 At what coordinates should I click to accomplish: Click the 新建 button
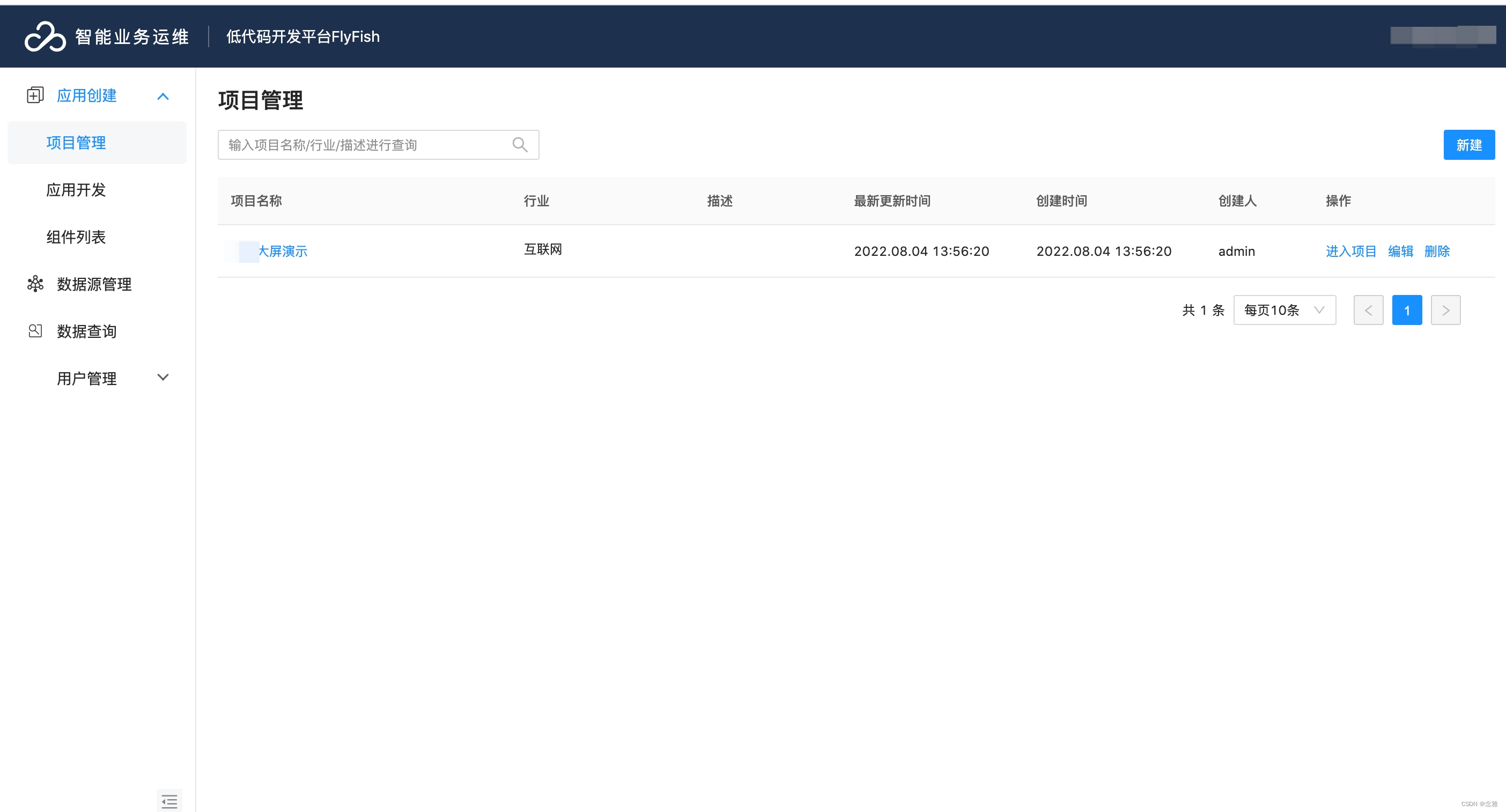click(1469, 144)
